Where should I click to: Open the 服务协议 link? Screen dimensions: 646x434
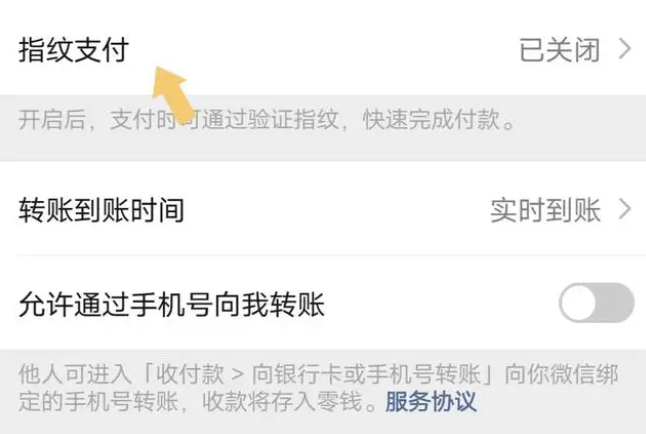click(431, 401)
